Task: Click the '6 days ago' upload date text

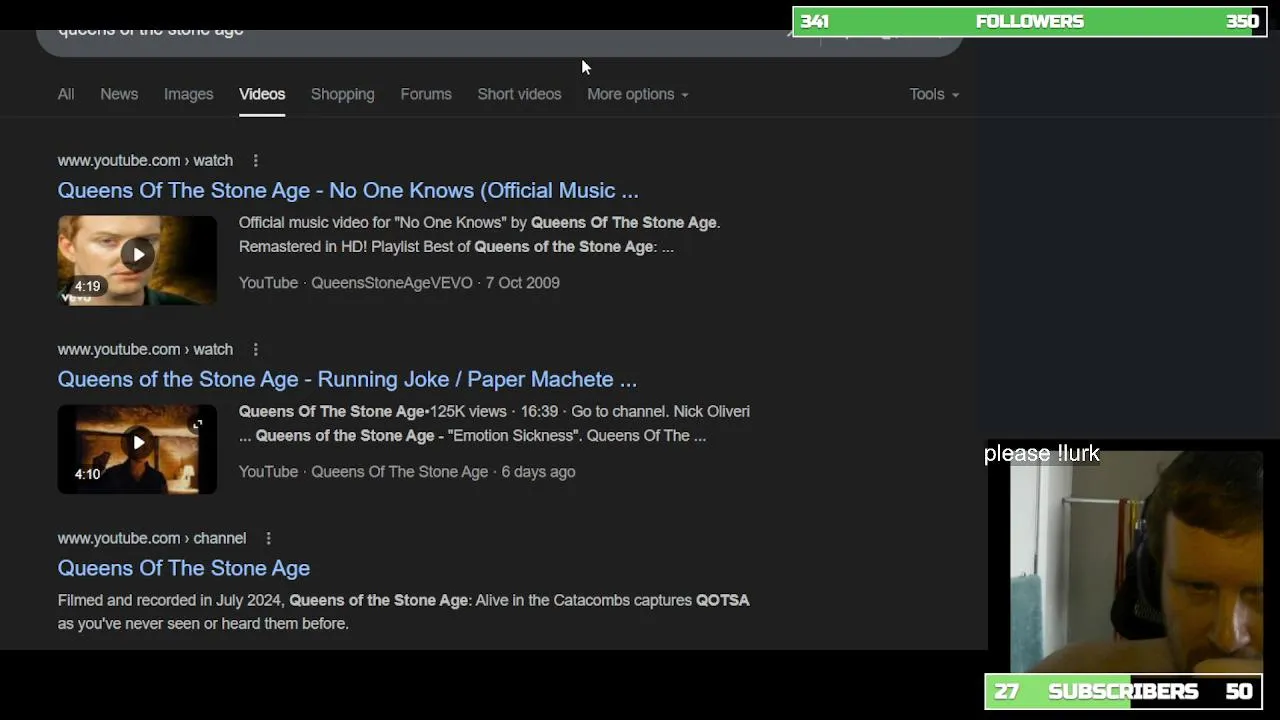Action: point(538,472)
